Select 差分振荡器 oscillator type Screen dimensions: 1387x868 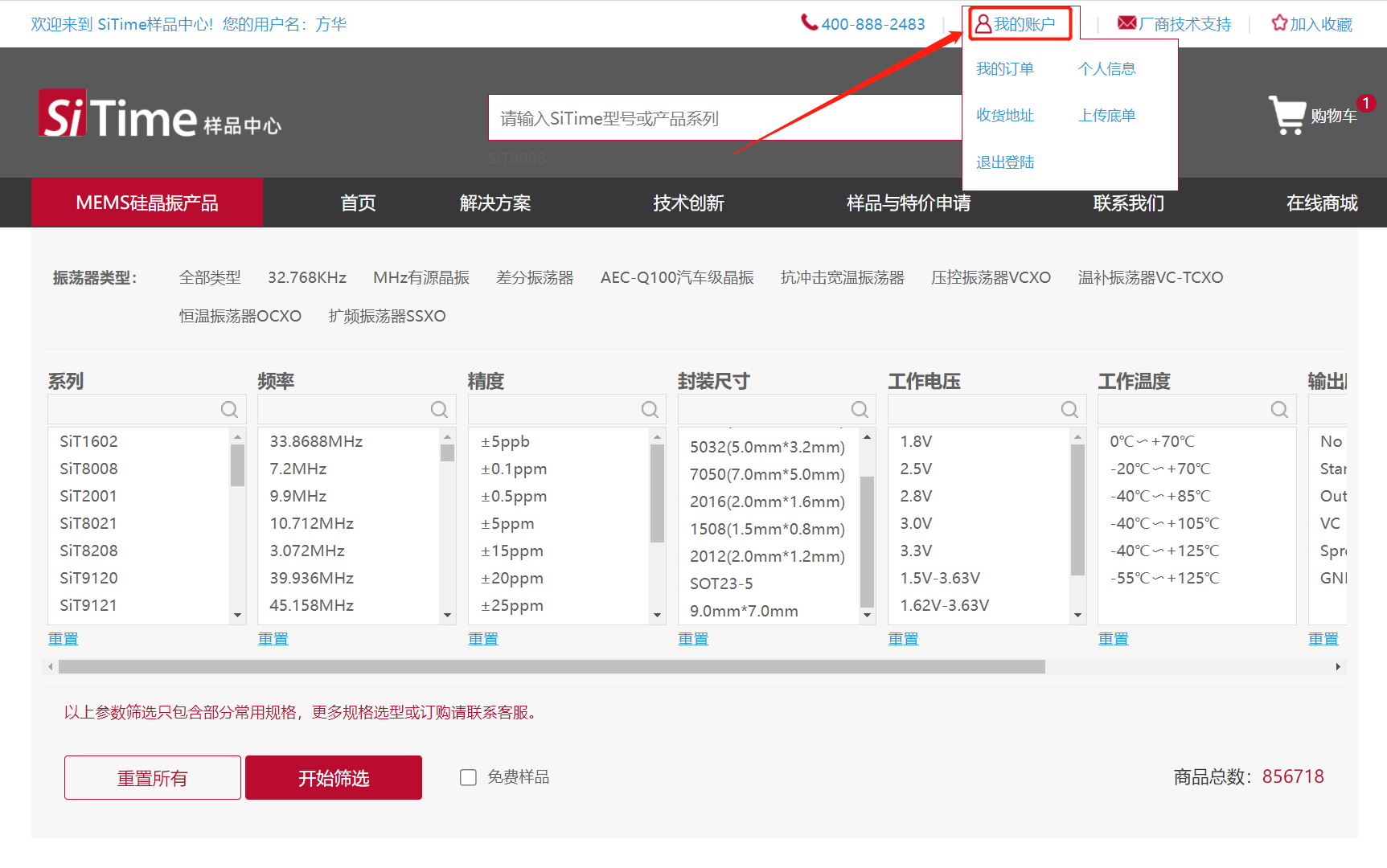point(535,277)
